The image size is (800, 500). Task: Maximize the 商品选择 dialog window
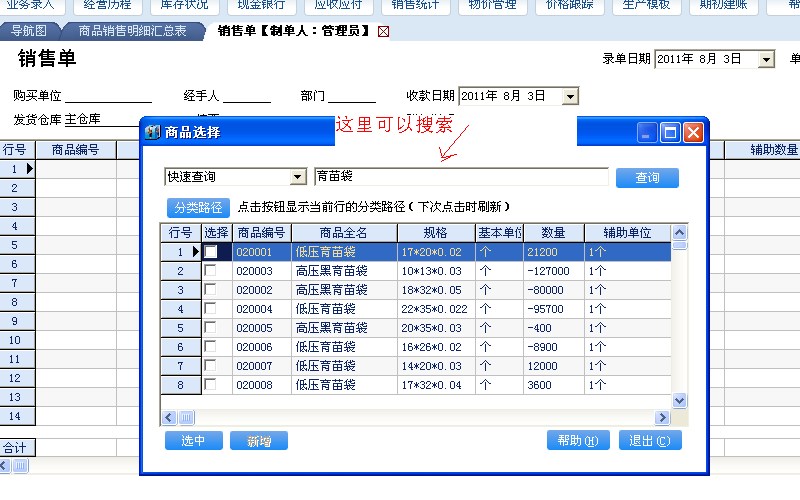coord(670,132)
